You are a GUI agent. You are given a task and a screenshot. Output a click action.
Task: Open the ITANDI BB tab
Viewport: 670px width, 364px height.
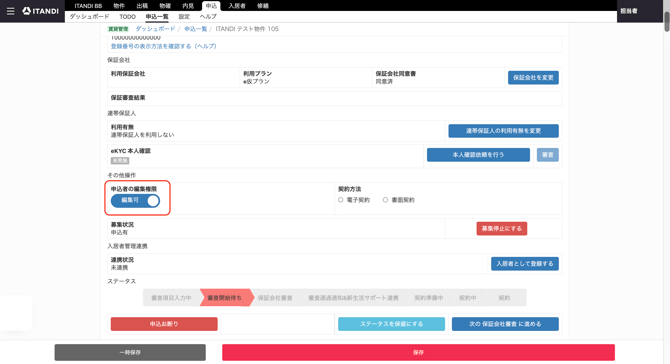[88, 6]
